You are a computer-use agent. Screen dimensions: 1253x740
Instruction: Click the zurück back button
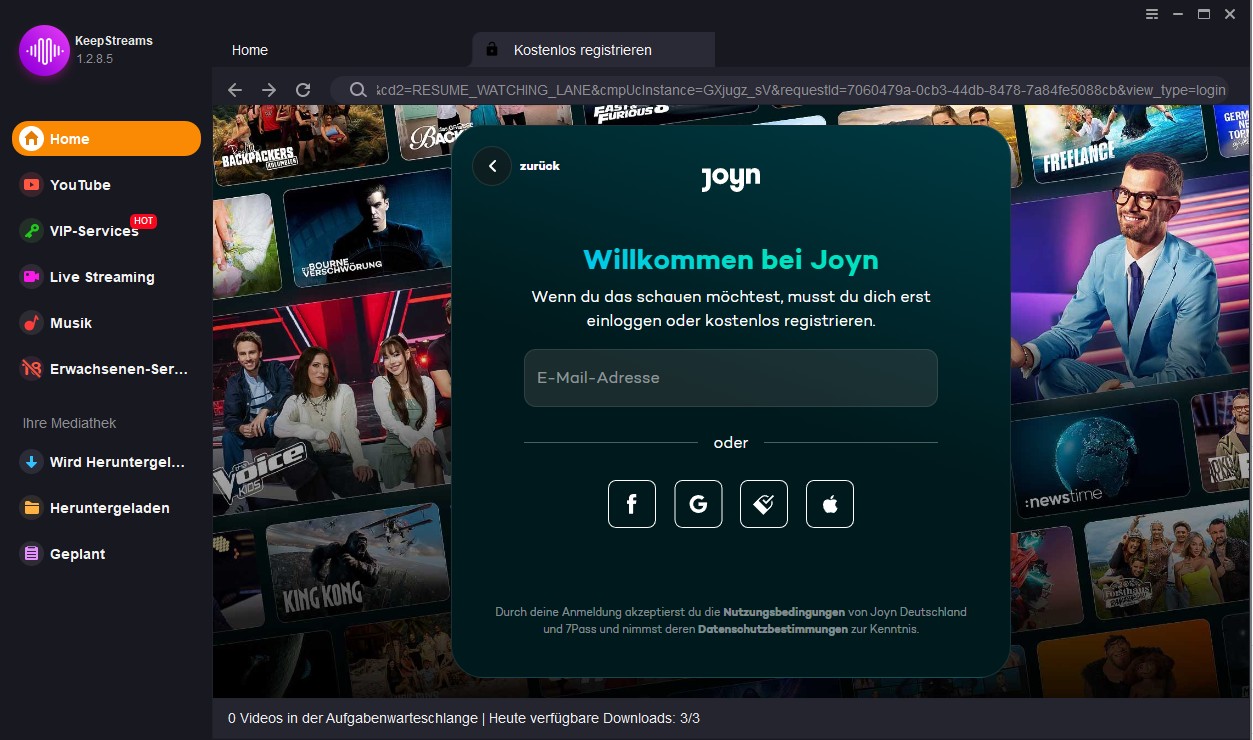point(492,166)
